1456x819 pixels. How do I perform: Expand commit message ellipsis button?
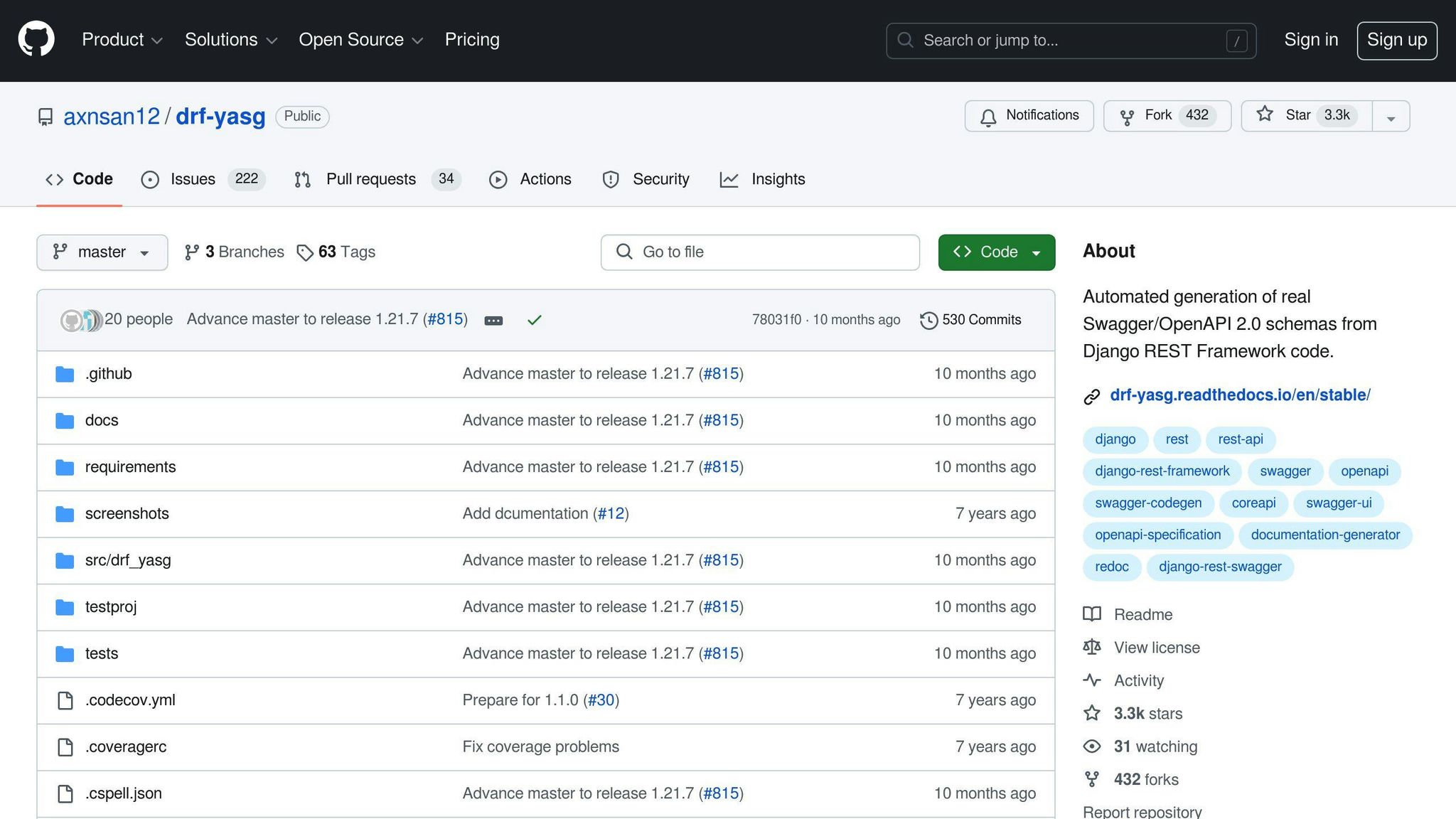[x=493, y=321]
